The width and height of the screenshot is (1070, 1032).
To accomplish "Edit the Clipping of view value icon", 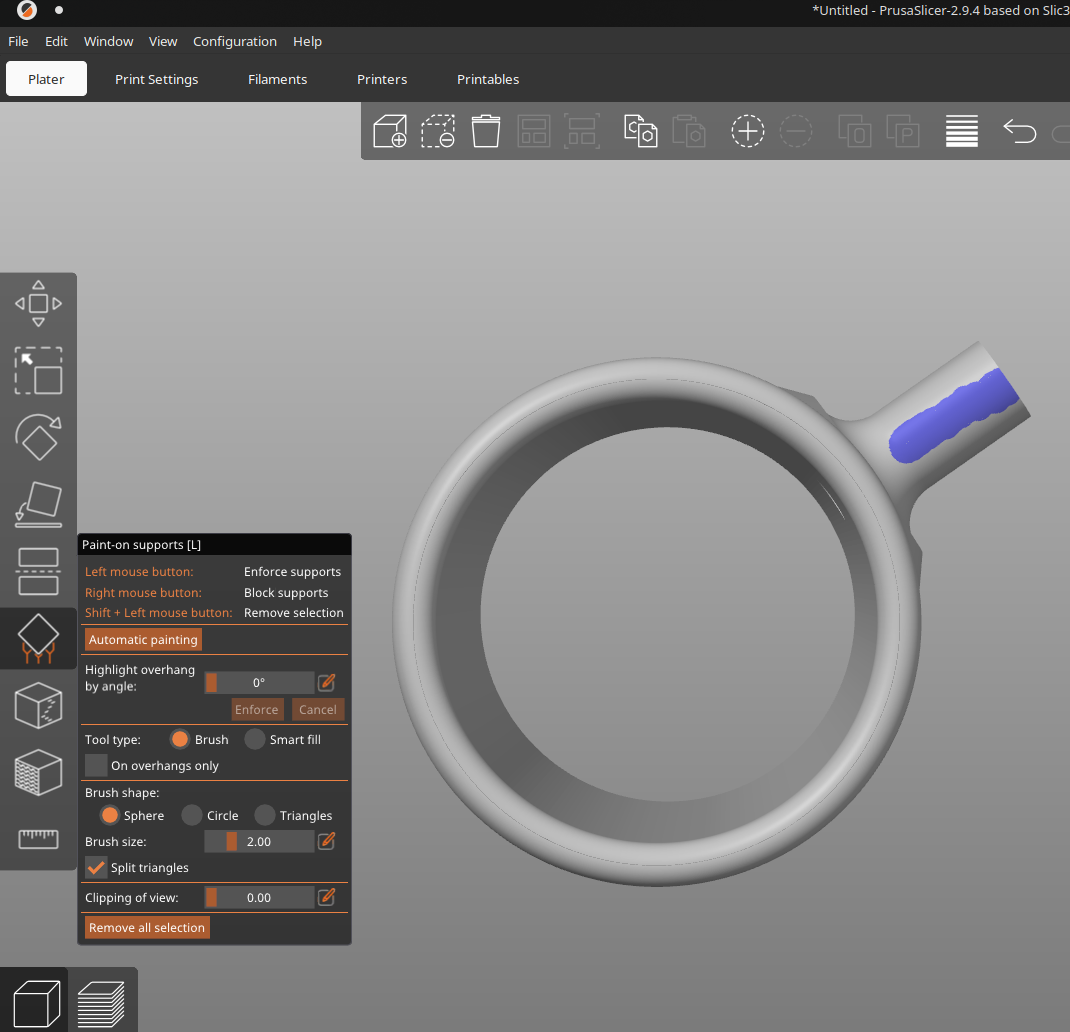I will tap(326, 898).
